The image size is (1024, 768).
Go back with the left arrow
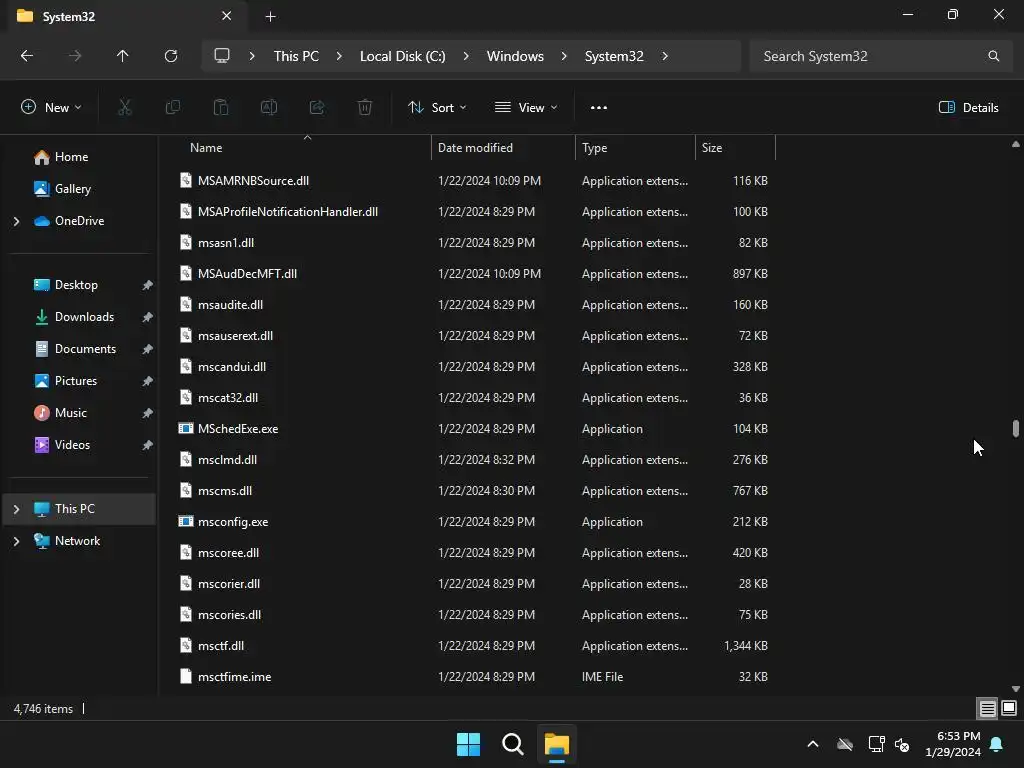pos(27,56)
